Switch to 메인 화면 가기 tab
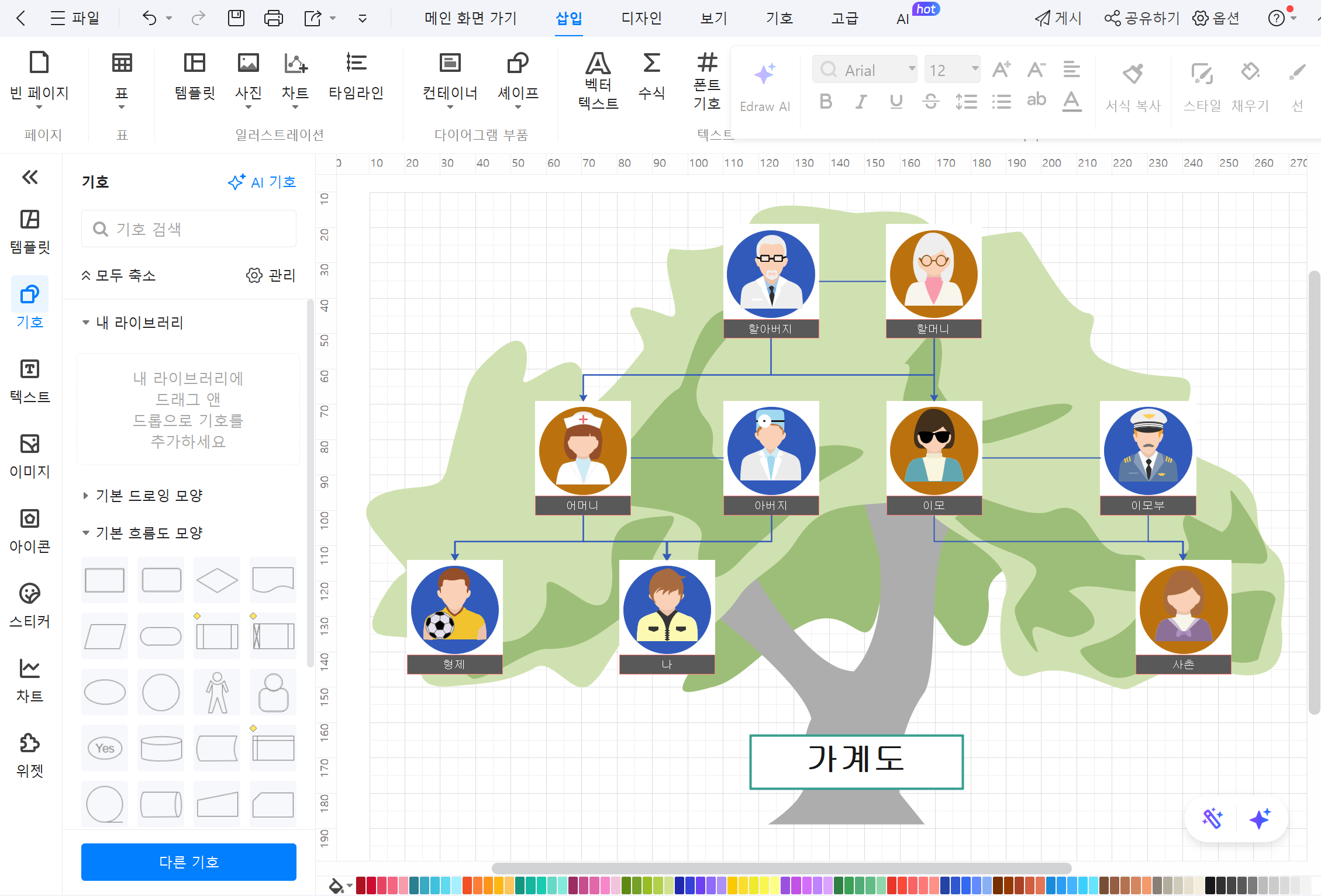This screenshot has width=1321, height=896. (471, 18)
